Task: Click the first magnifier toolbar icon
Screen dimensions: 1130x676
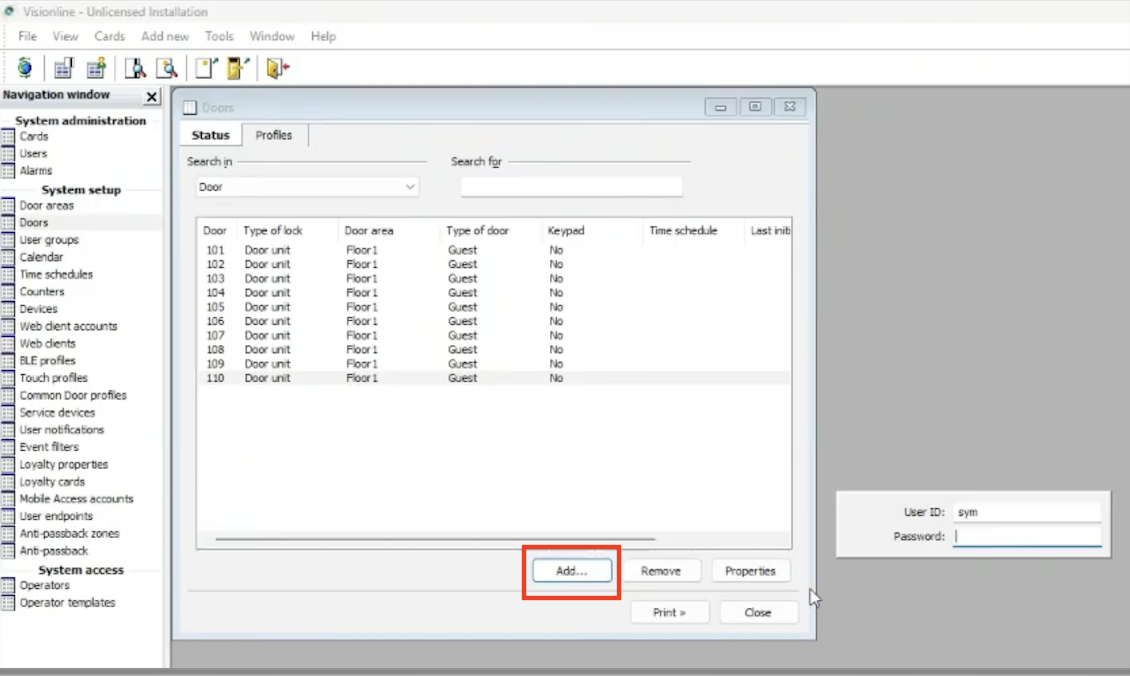Action: [135, 68]
